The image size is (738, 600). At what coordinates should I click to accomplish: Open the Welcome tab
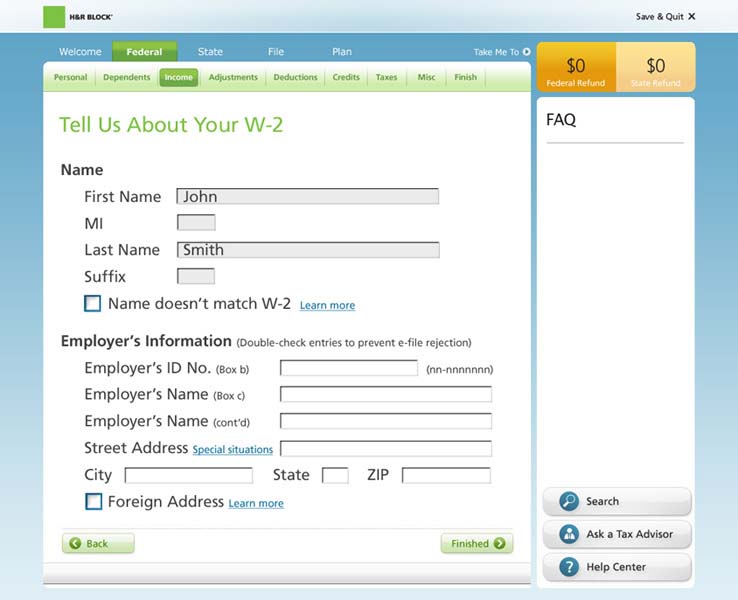pyautogui.click(x=80, y=52)
